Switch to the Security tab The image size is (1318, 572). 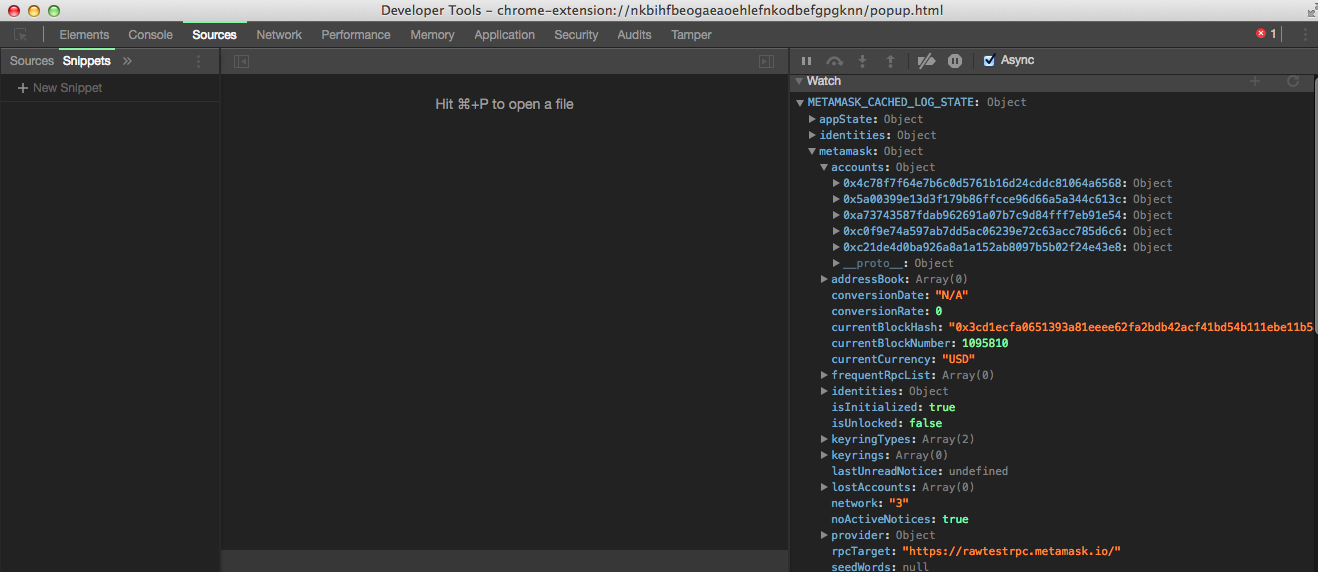pyautogui.click(x=576, y=34)
